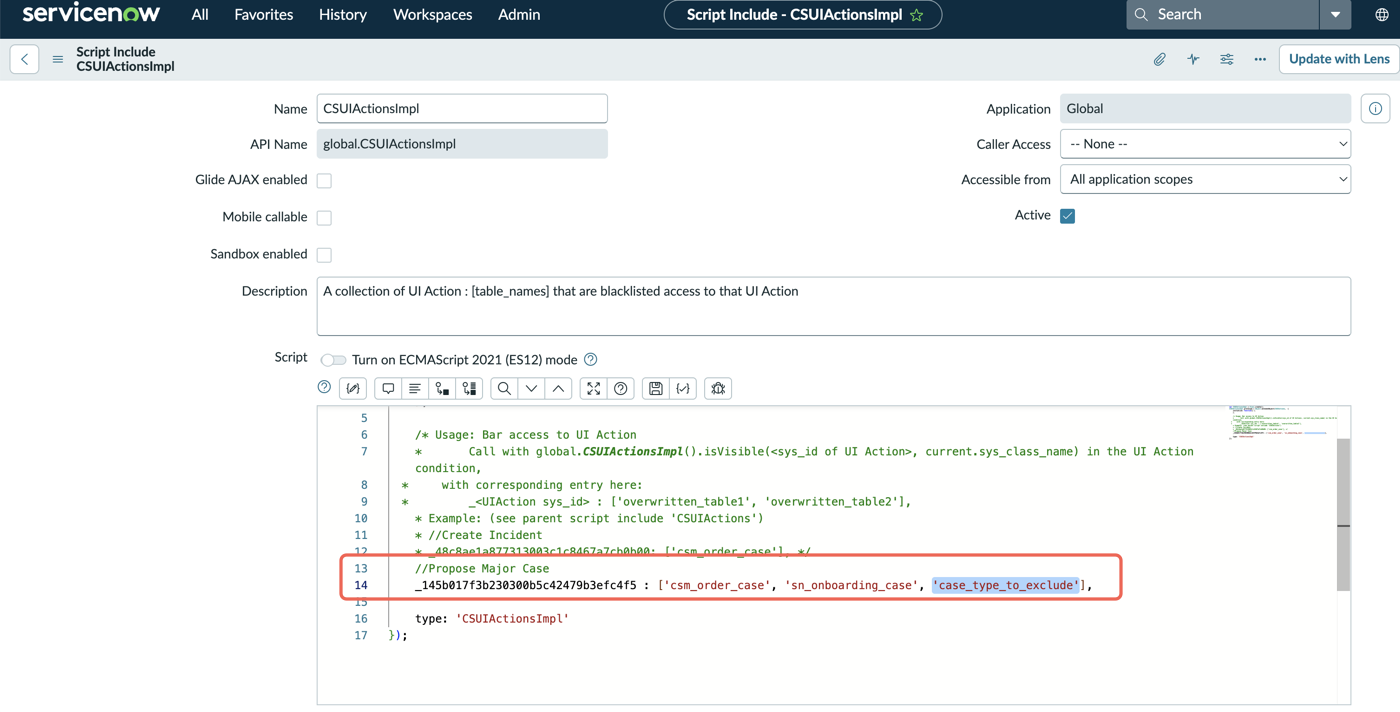Open the activity stream pulse icon

click(x=1193, y=59)
